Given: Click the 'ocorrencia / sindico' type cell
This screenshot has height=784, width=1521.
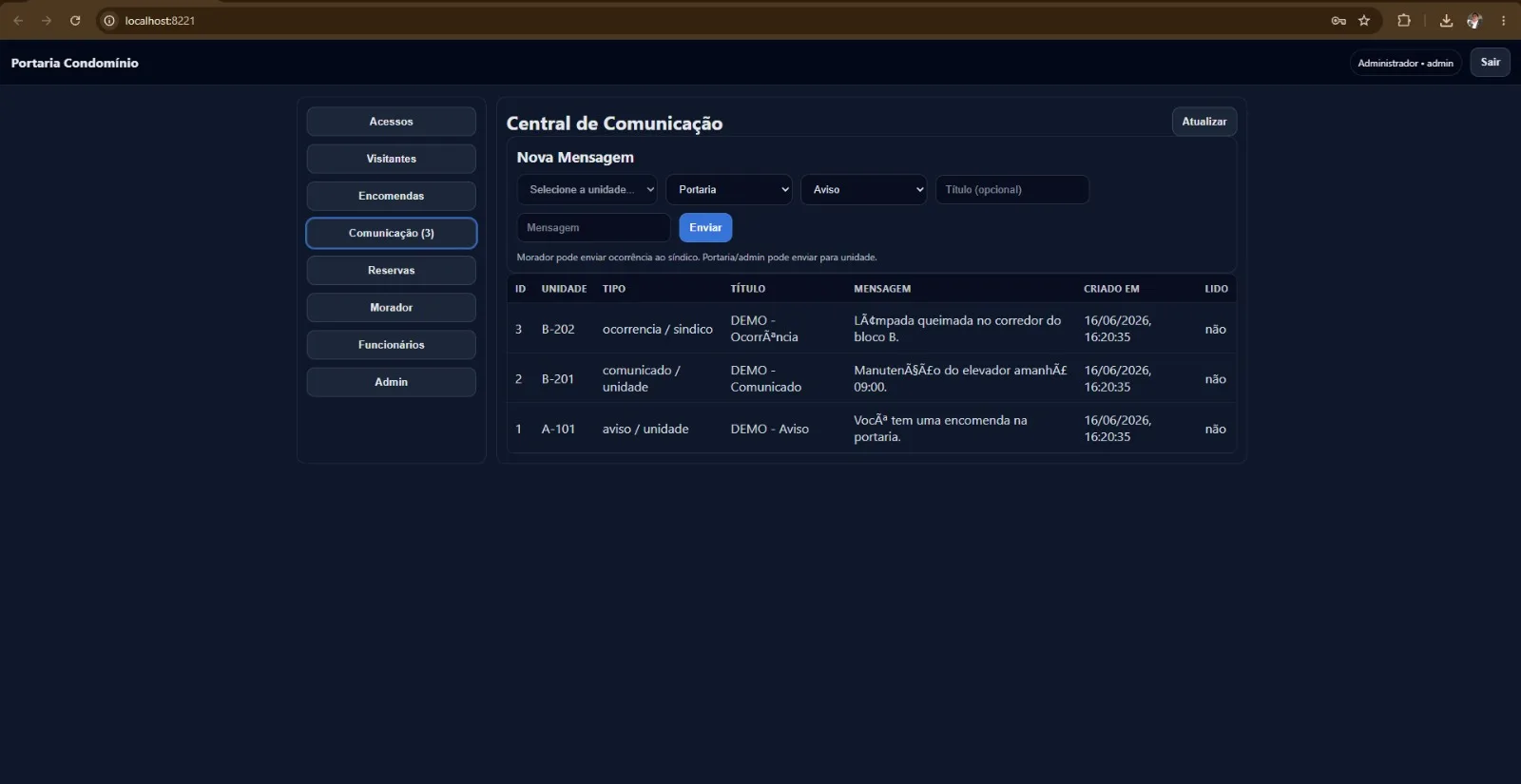Looking at the screenshot, I should tap(657, 329).
